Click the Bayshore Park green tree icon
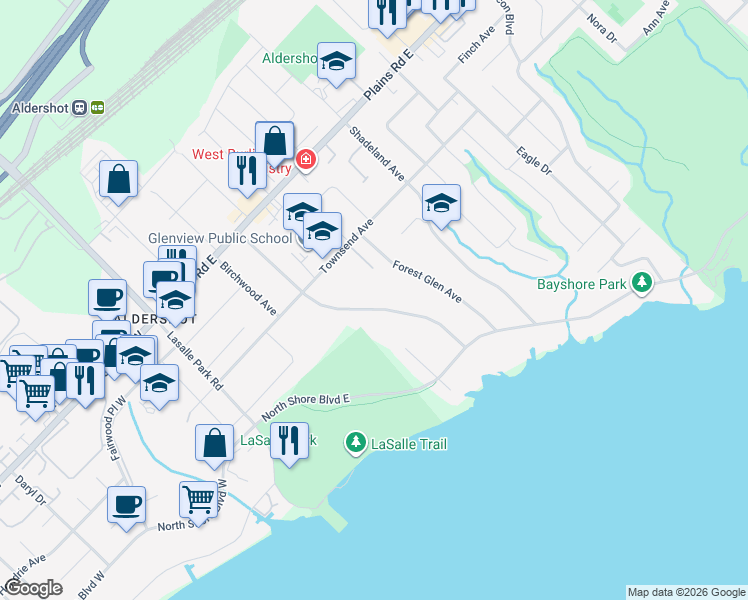The height and width of the screenshot is (600, 748). (x=642, y=283)
